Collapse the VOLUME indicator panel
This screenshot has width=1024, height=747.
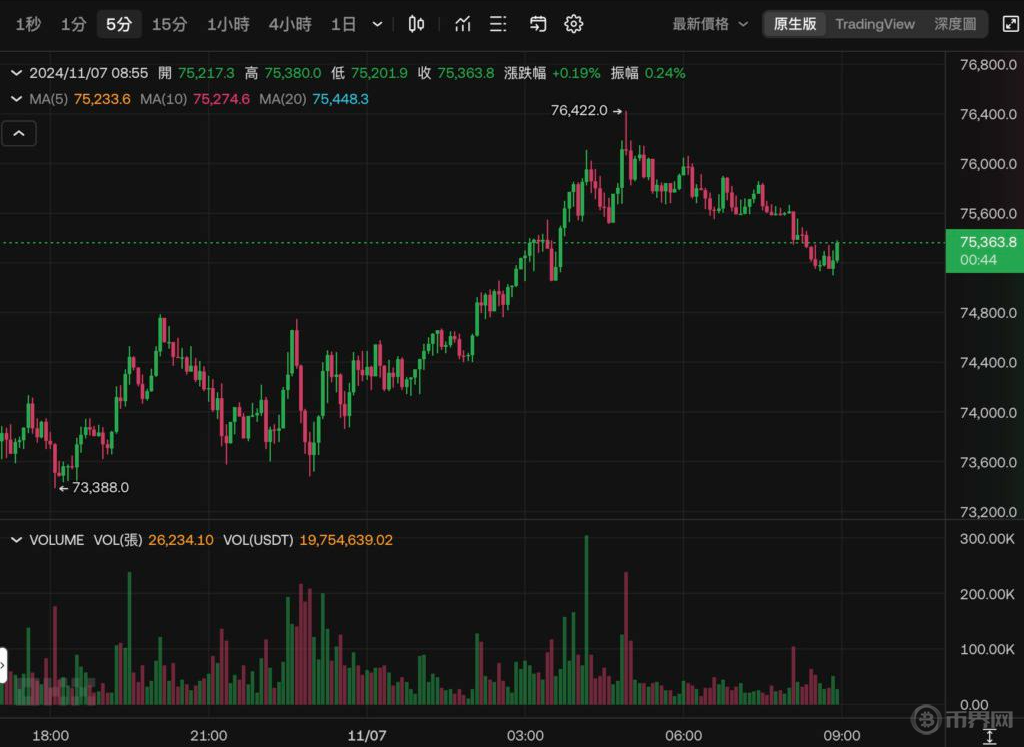click(x=16, y=540)
